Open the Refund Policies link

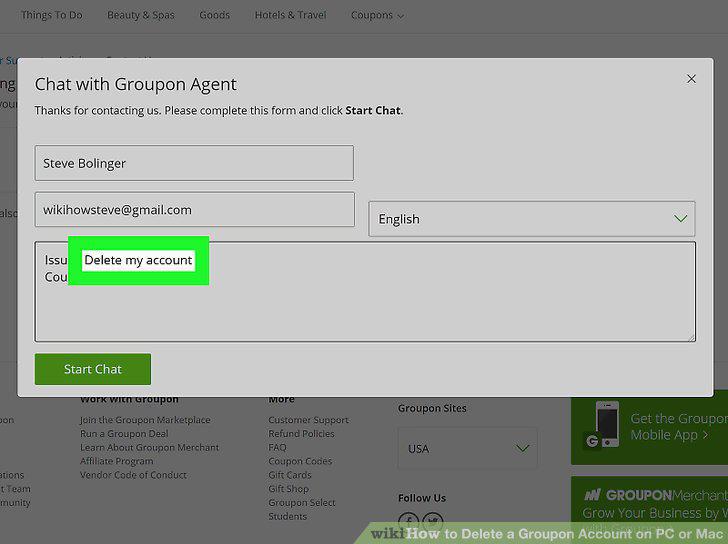pyautogui.click(x=301, y=434)
